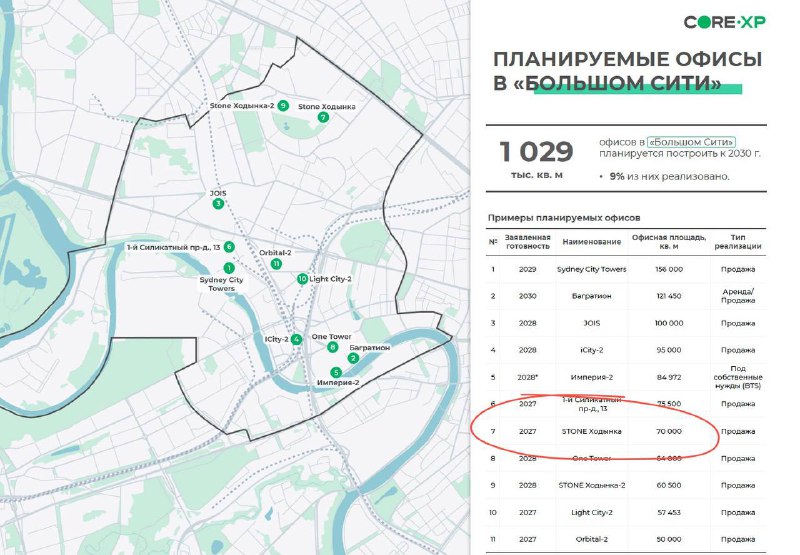Click 'Аренда/ Продажа' realization type cell
The image size is (800, 555).
coord(738,296)
